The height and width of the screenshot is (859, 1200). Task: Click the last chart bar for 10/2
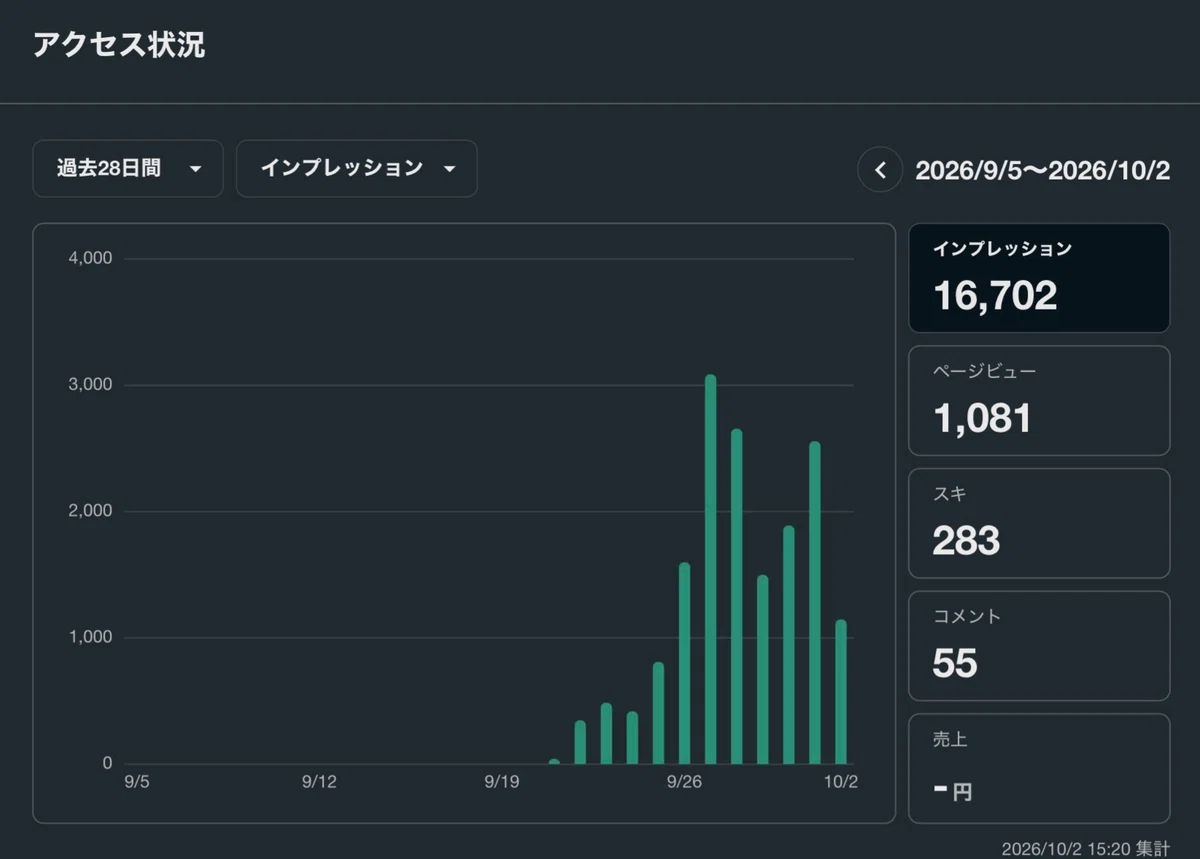pos(841,692)
